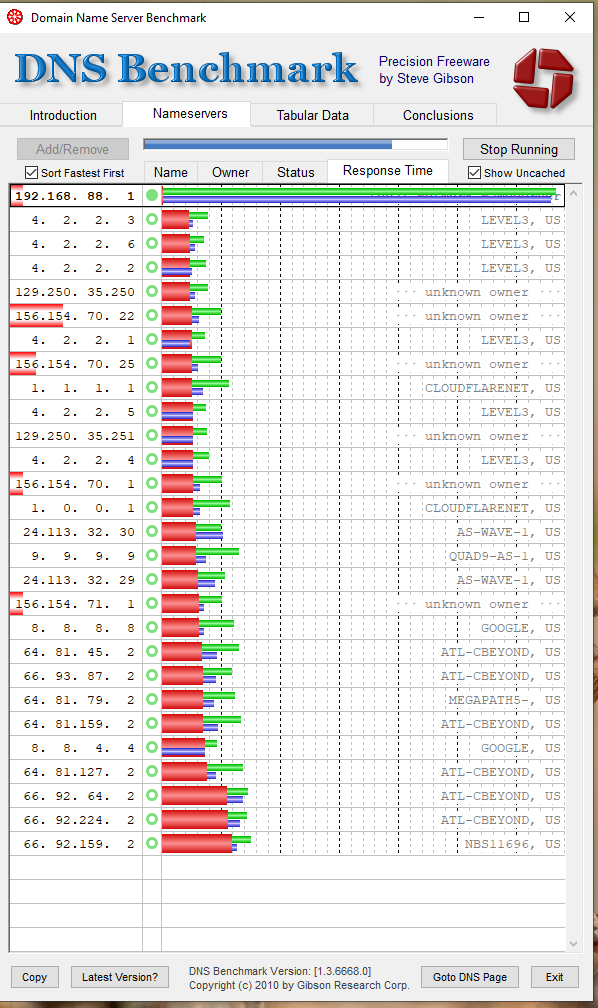
Task: Click the GOOGLE, US label in 8.8.4.4 row
Action: pos(521,748)
